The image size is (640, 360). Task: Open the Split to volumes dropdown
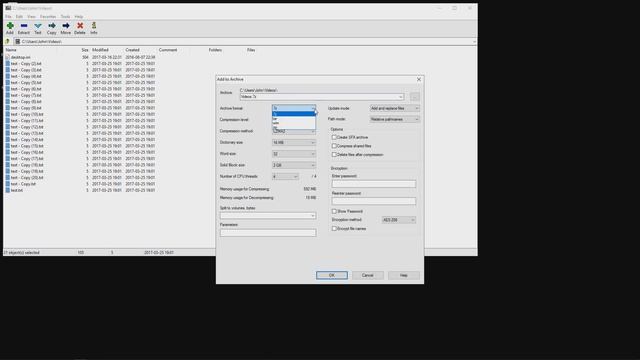point(268,216)
